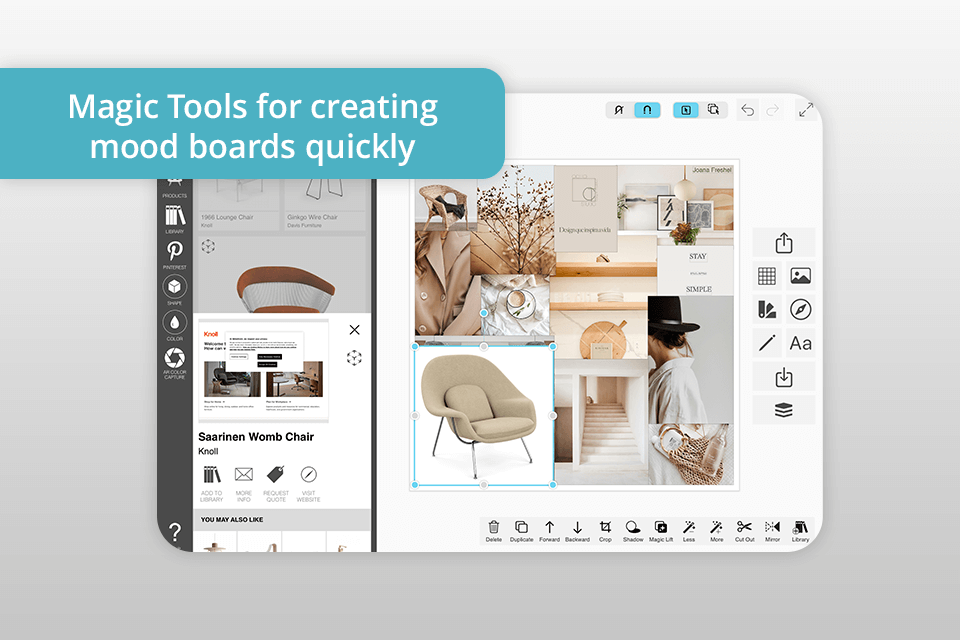The width and height of the screenshot is (960, 640).
Task: Open the Library sidebar section
Action: 174,219
